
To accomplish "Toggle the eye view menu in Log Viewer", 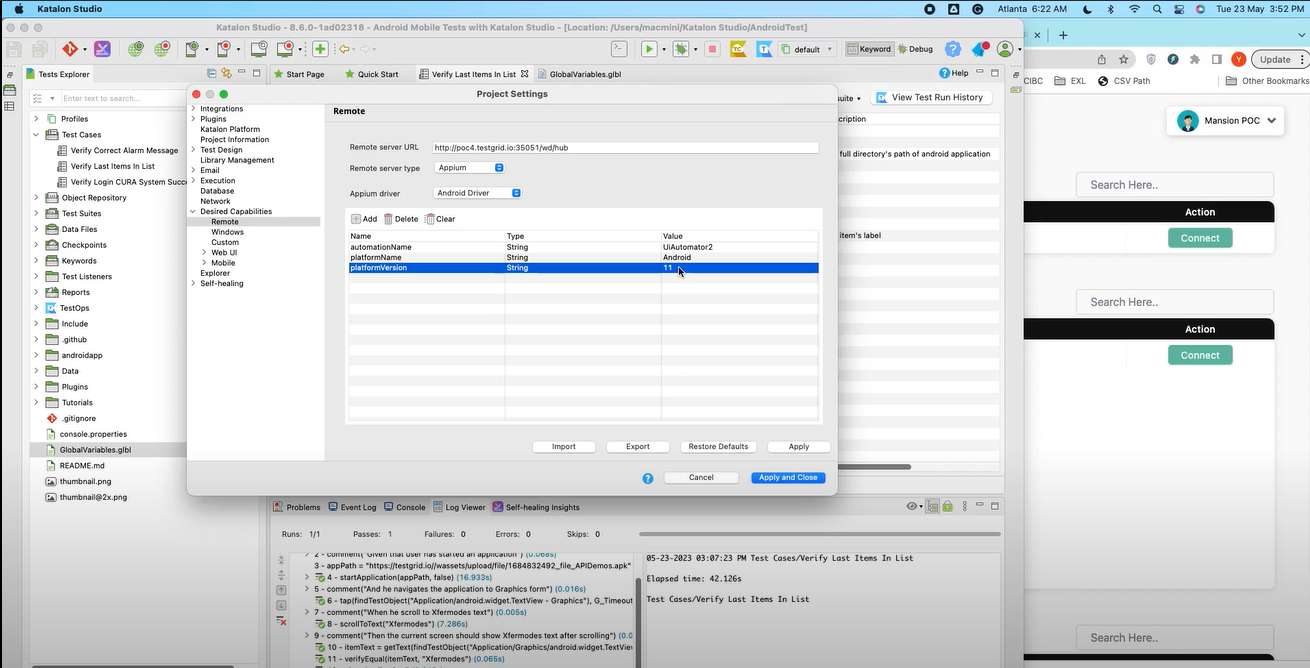I will pos(914,507).
